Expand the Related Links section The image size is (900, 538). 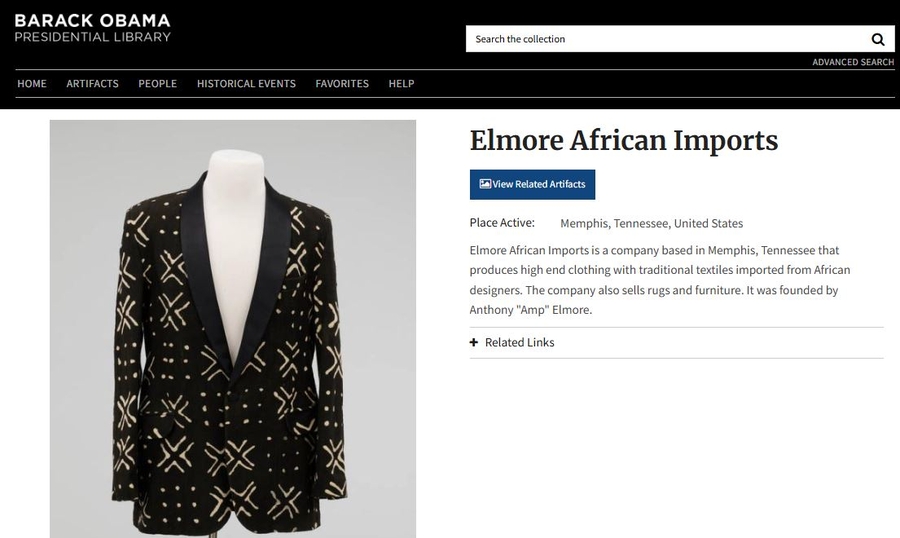click(x=676, y=343)
